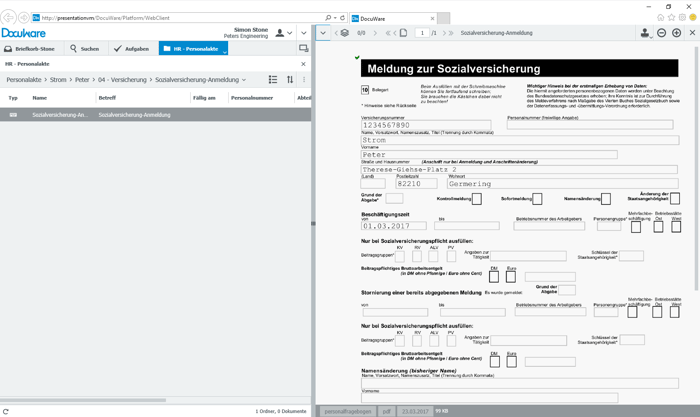This screenshot has height=417, width=700.
Task: Click the Vorname field with Peter
Action: tap(489, 154)
